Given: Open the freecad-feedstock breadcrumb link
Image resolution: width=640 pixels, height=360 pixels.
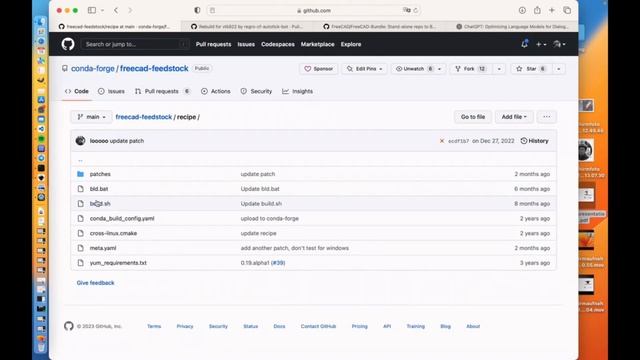Looking at the screenshot, I should 144,117.
